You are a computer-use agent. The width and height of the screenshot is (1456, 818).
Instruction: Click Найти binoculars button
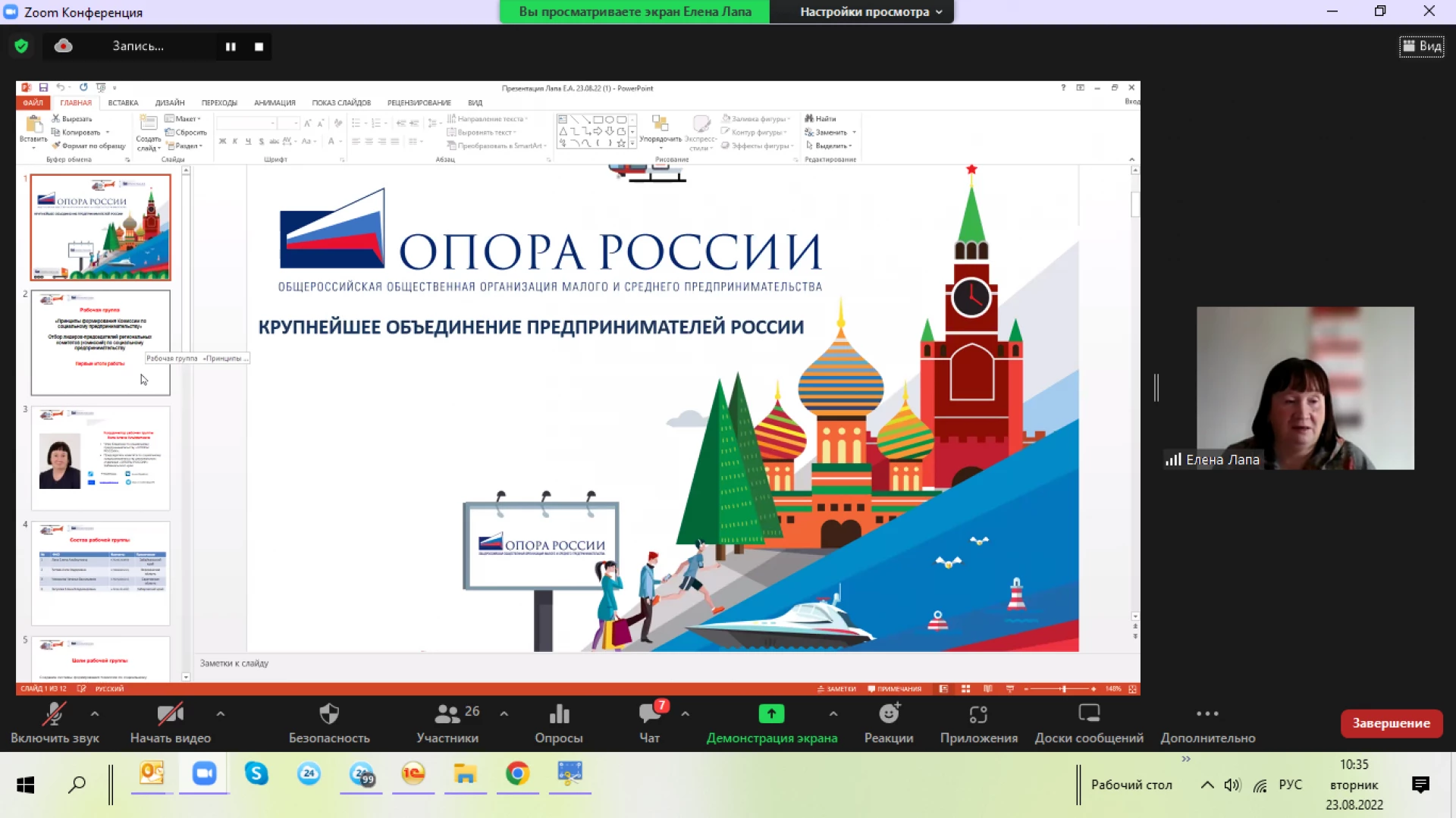[821, 119]
